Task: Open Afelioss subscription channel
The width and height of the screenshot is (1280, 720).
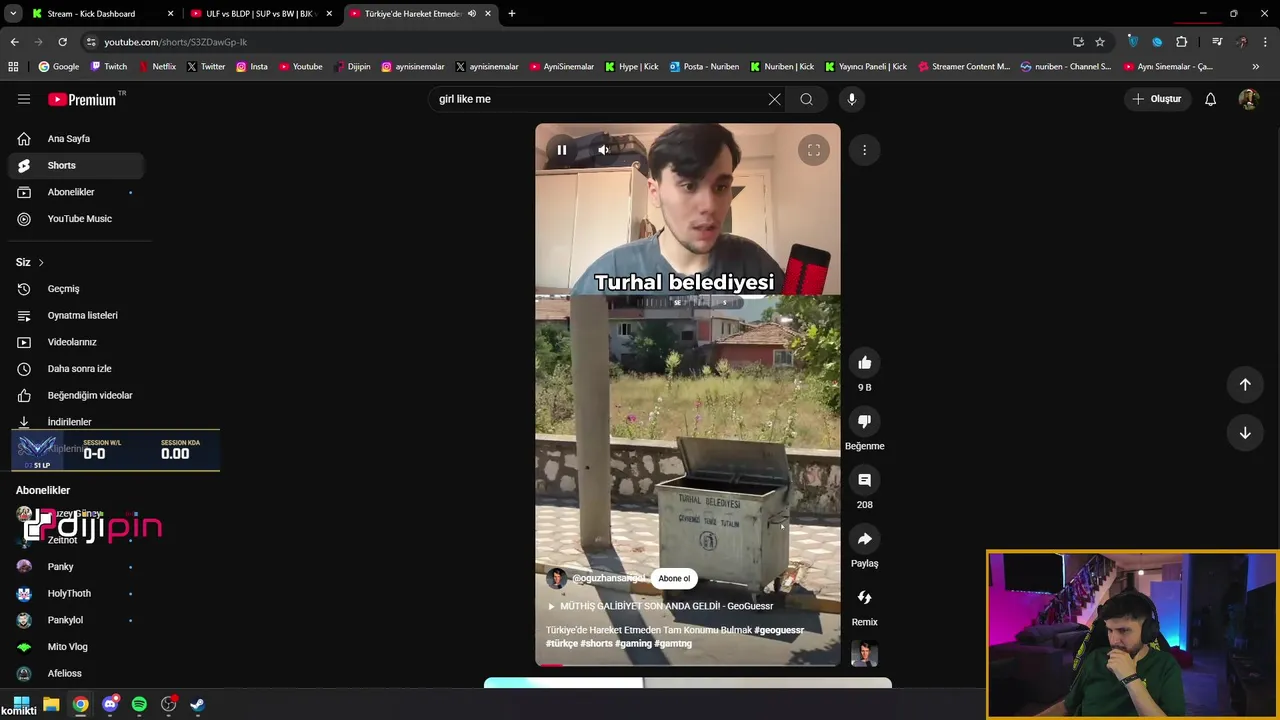Action: tap(76, 673)
